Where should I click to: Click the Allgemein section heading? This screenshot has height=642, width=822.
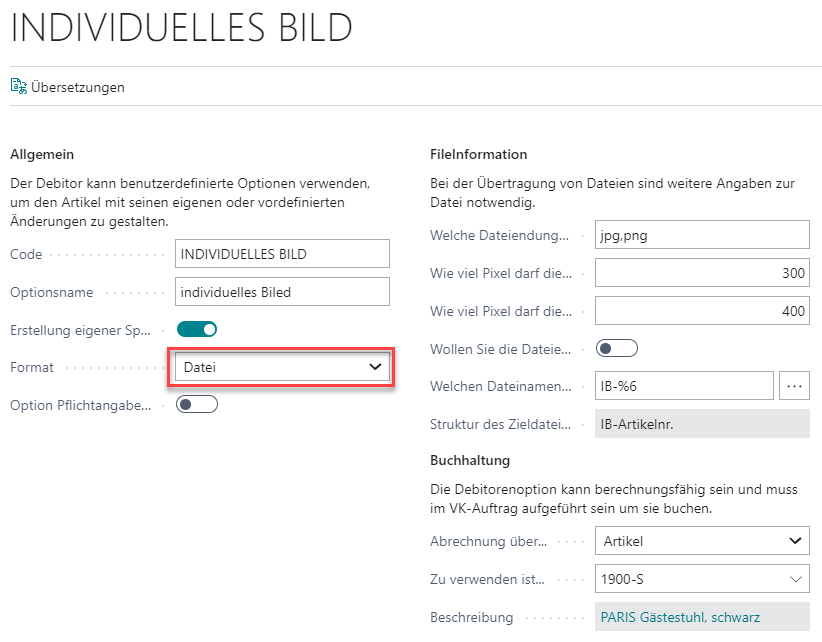(x=42, y=154)
